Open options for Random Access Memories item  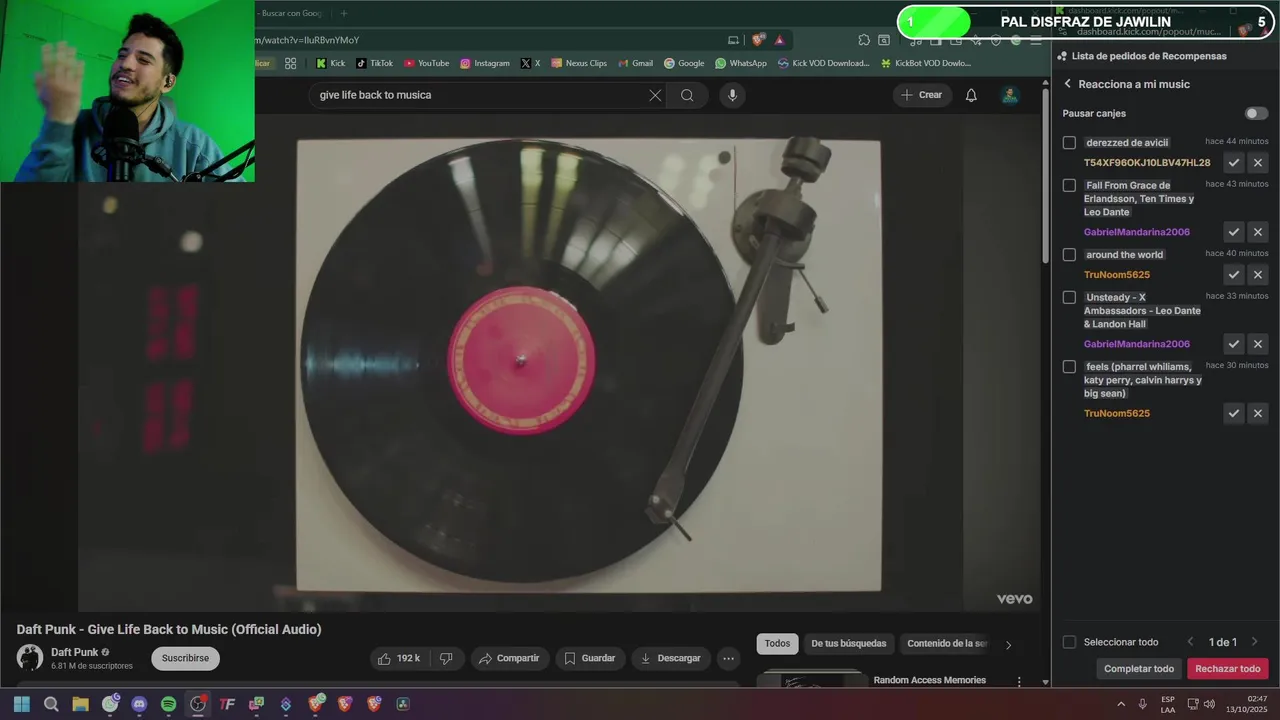1019,681
